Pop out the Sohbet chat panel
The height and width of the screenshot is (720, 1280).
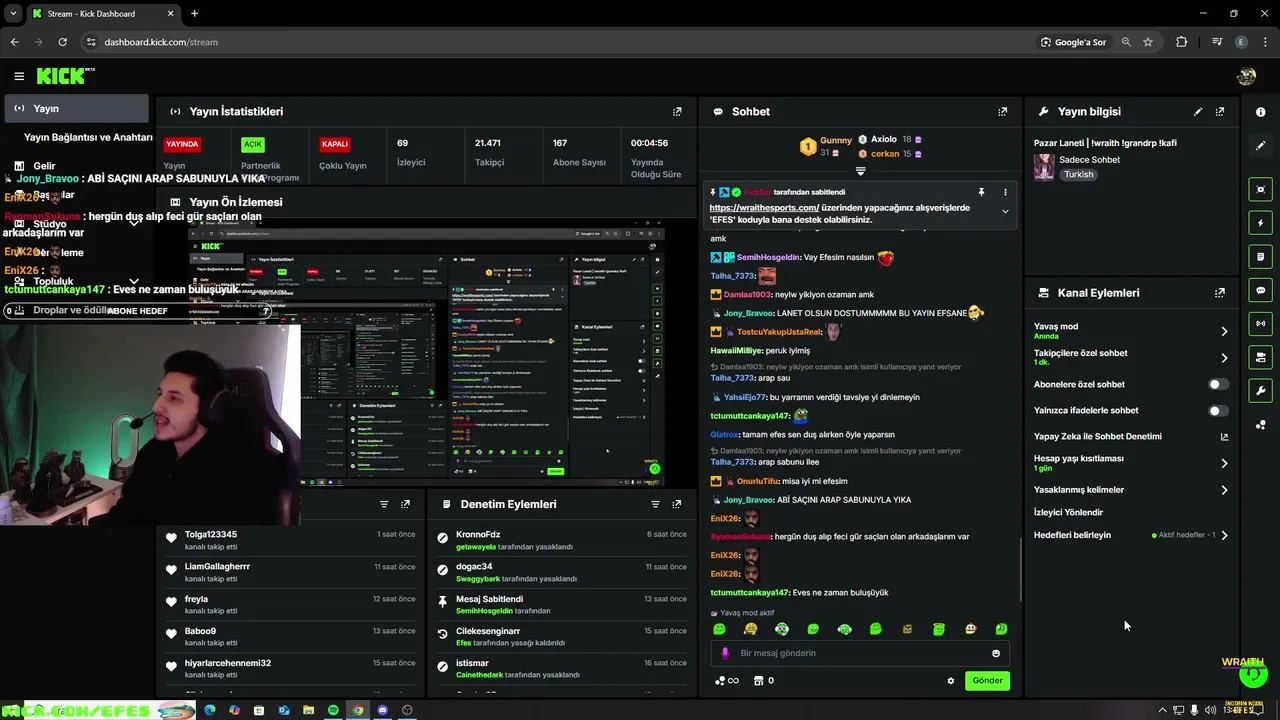pos(1003,112)
